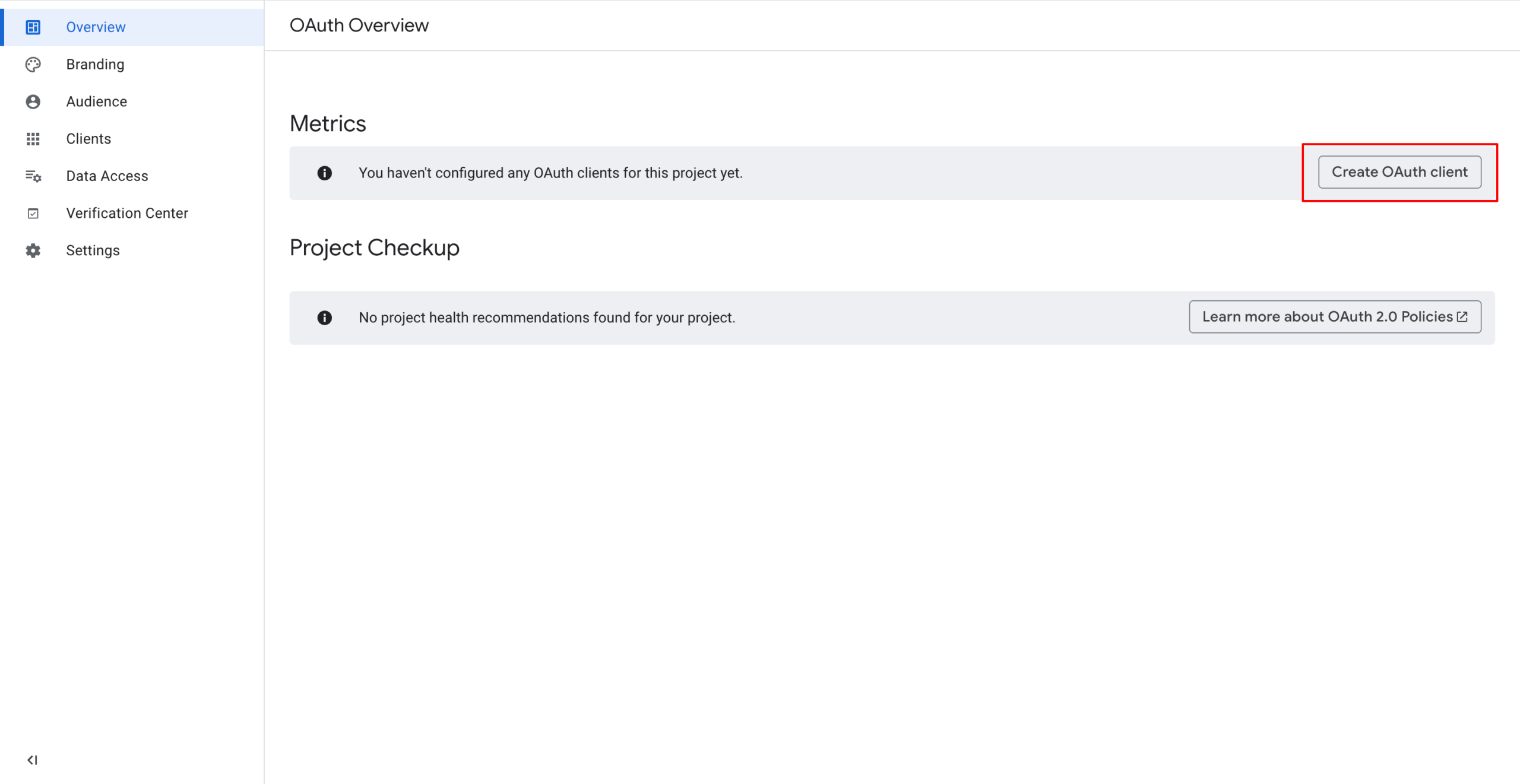Collapse the left navigation panel
The width and height of the screenshot is (1520, 784).
coord(32,759)
